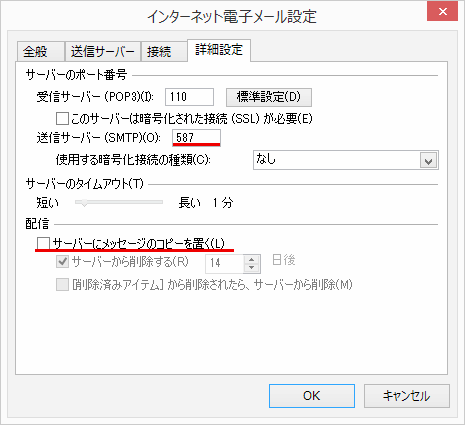This screenshot has width=465, height=425.
Task: Click the SMTP port field showing 587
Action: (x=196, y=137)
